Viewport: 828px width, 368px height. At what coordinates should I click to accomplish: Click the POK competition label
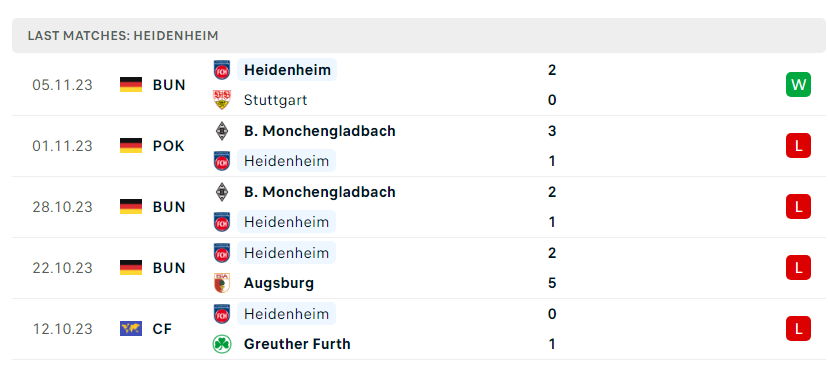(x=168, y=146)
